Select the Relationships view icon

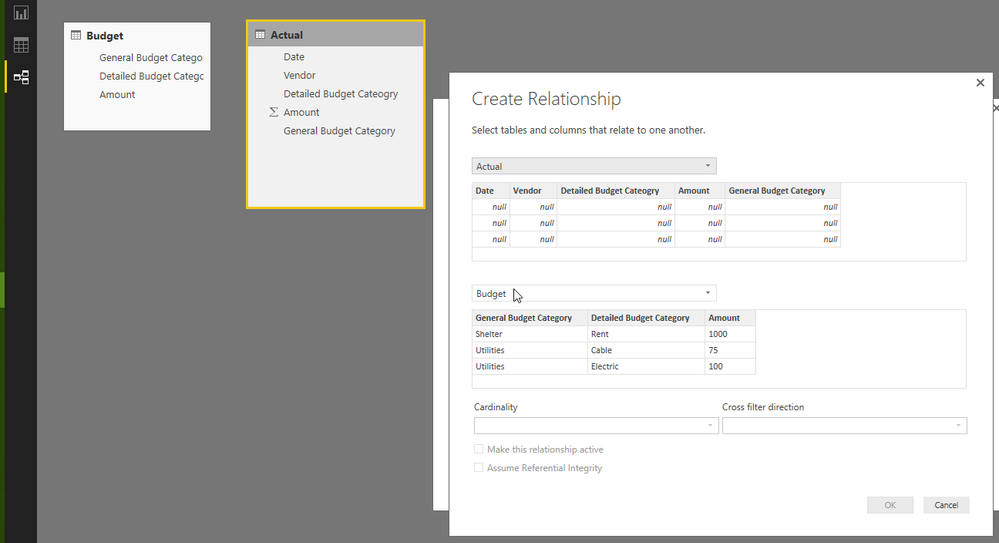[21, 78]
